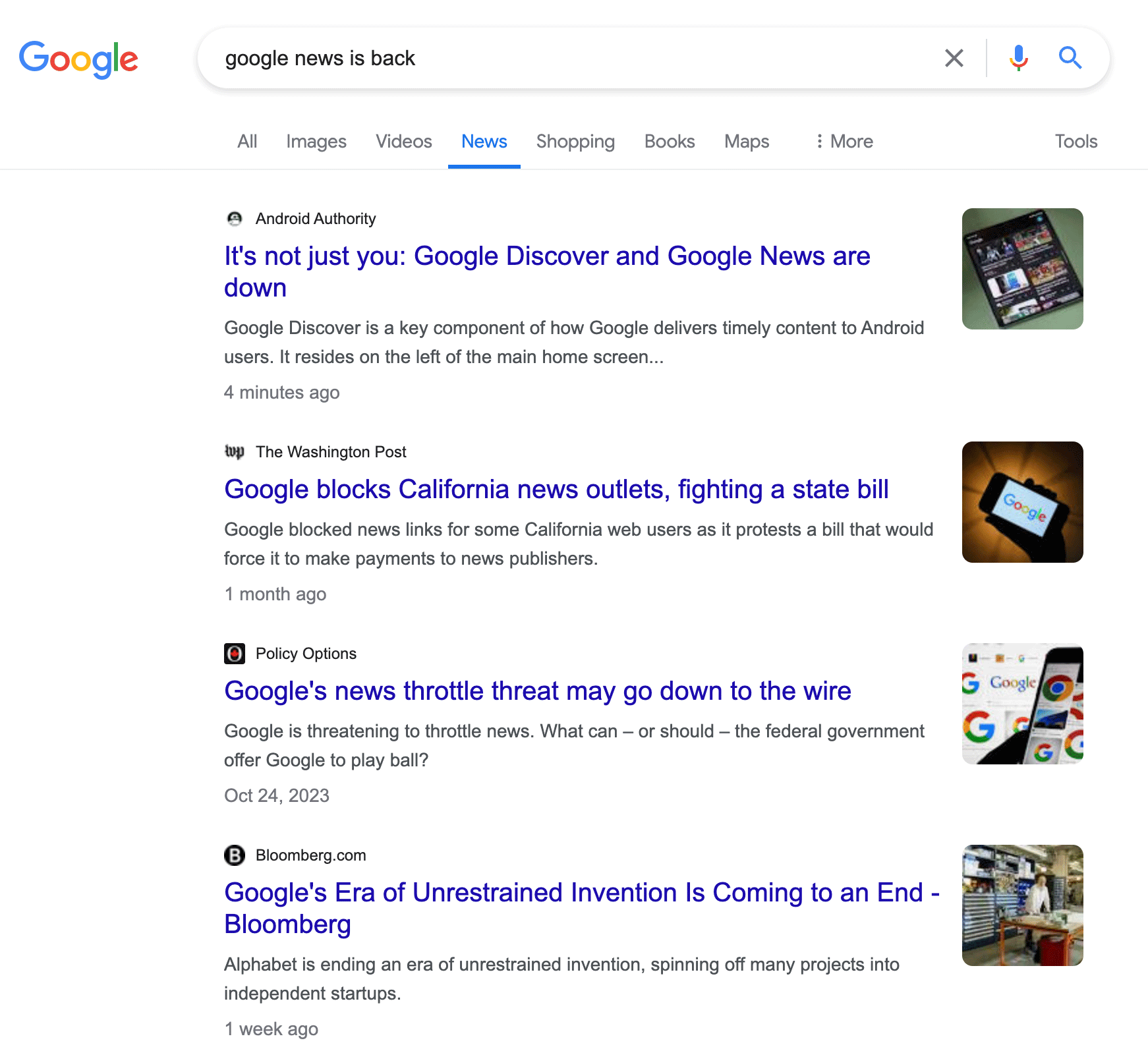Switch to the Images tab
Viewport: 1148px width, 1053px height.
pyautogui.click(x=316, y=141)
